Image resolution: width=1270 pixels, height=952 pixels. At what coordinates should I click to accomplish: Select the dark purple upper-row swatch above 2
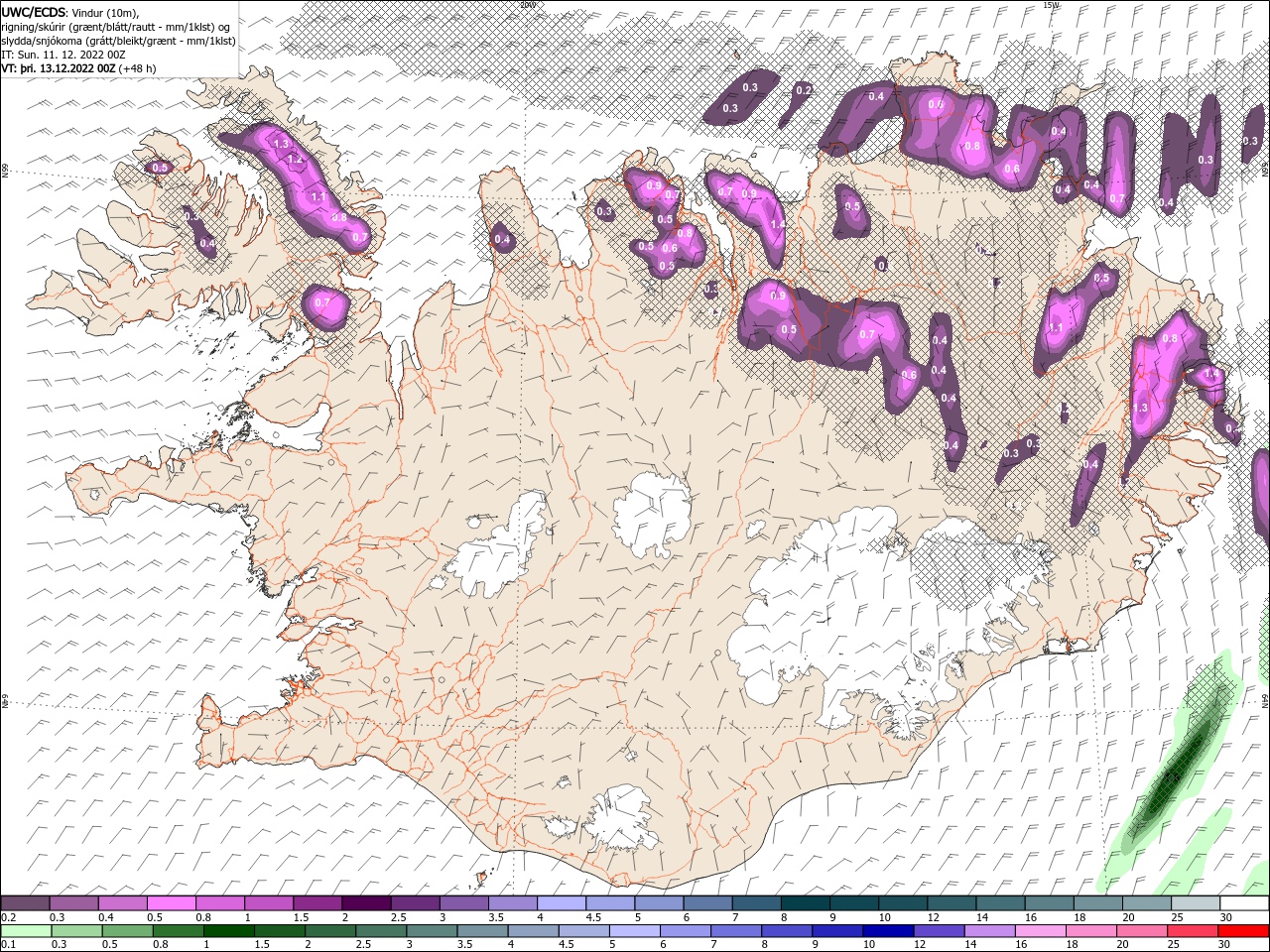pos(366,903)
